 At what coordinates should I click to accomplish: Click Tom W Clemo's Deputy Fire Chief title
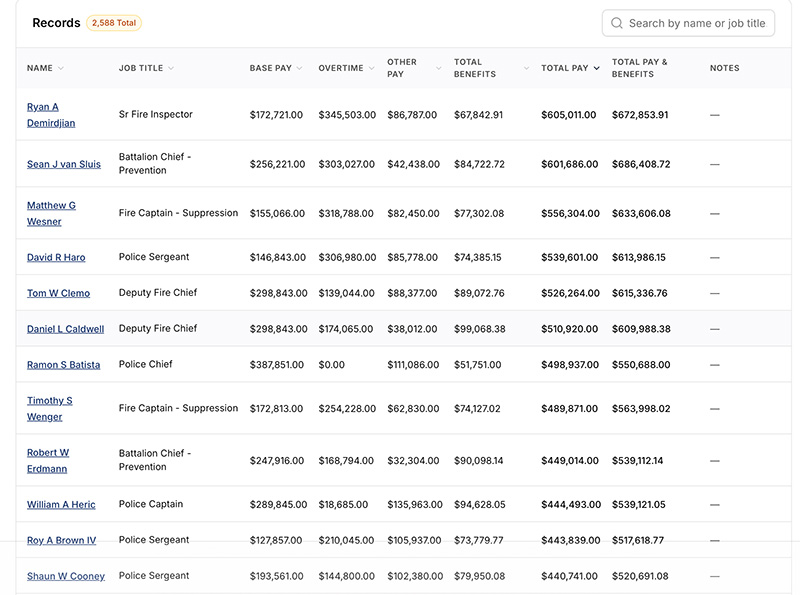(x=158, y=292)
